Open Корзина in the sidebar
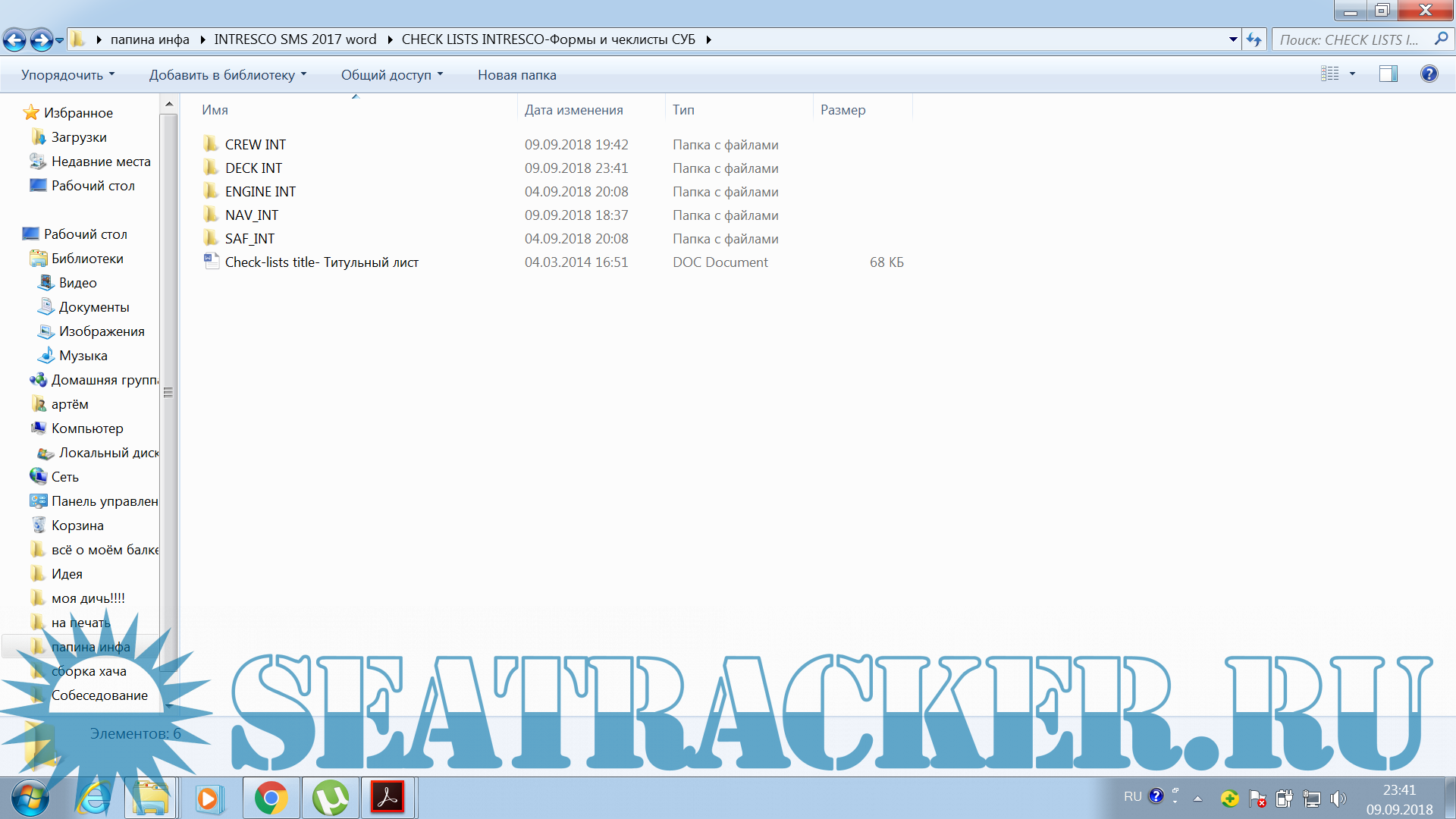Image resolution: width=1456 pixels, height=819 pixels. pyautogui.click(x=77, y=526)
